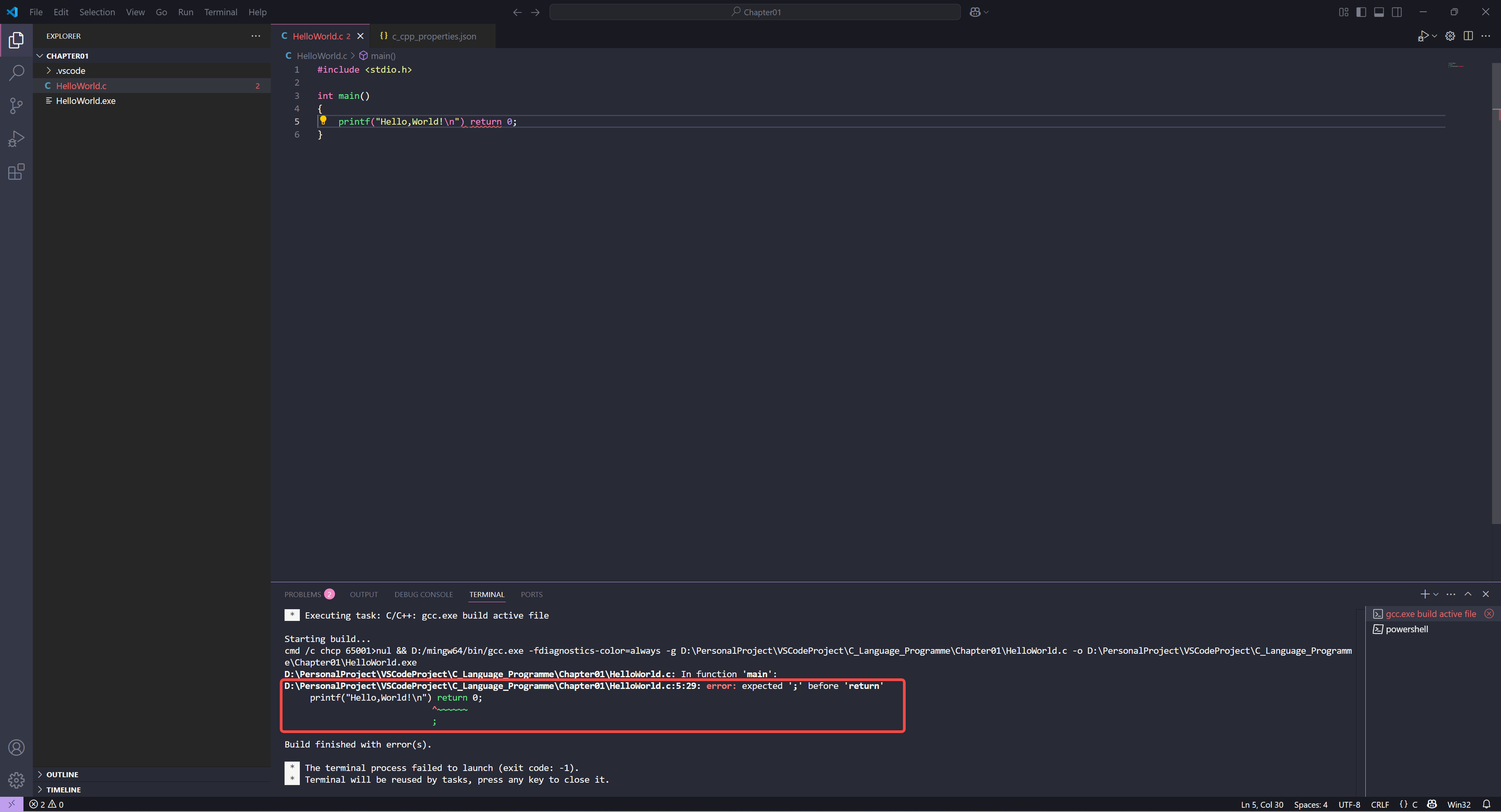Screen dimensions: 1501x812
Task: Open the Run or Debug dropdown arrow
Action: 1434,36
